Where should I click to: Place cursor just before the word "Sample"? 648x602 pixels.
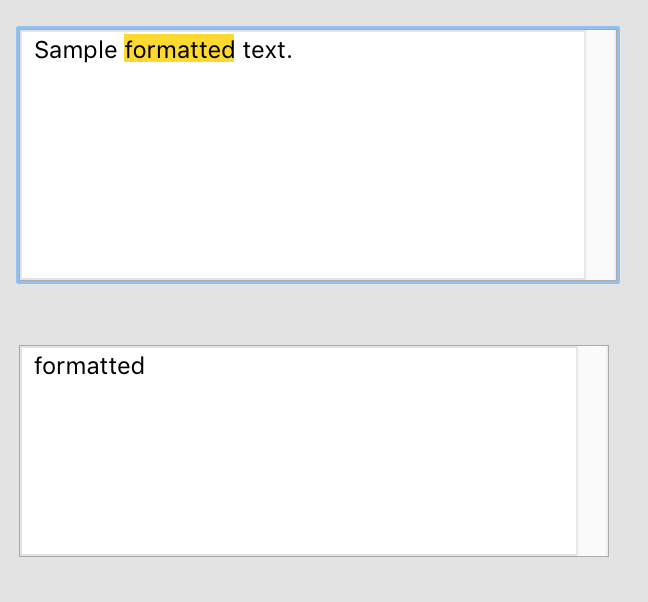(35, 50)
